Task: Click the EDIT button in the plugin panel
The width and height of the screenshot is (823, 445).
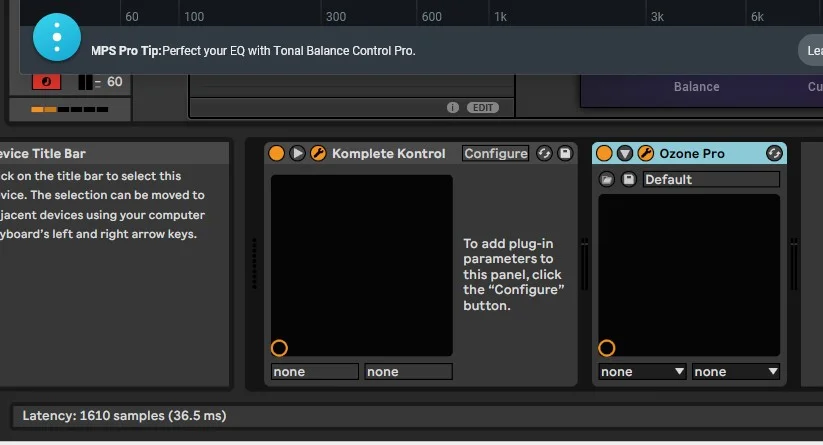Action: coord(483,108)
